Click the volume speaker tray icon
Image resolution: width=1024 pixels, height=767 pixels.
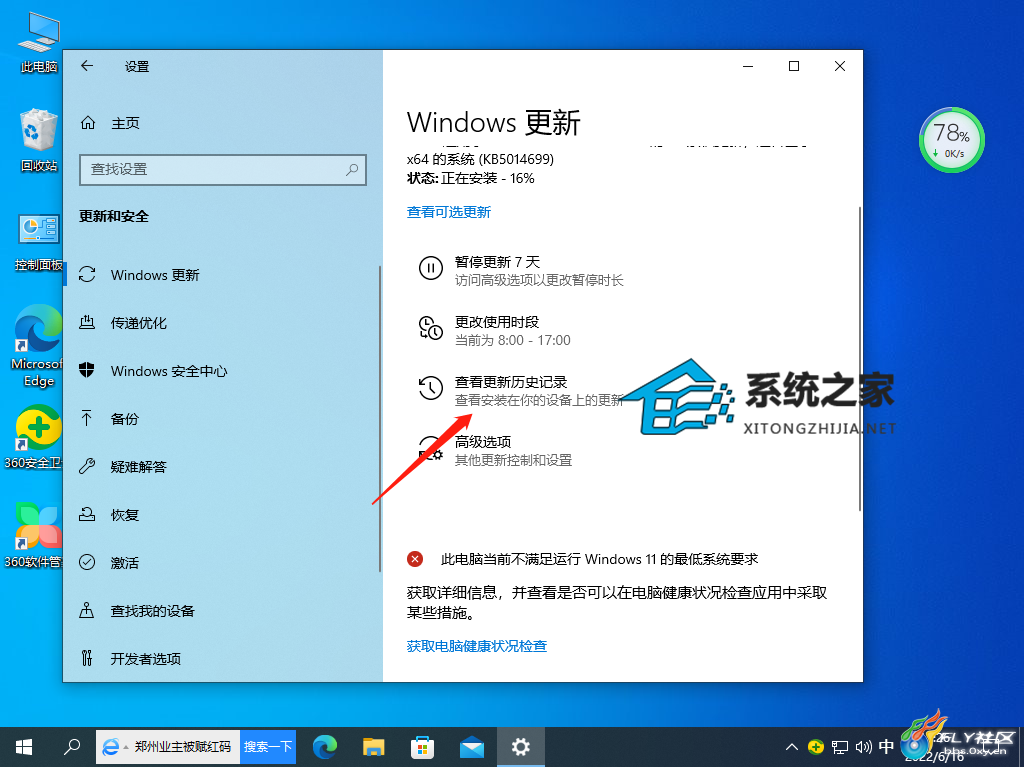click(x=863, y=746)
